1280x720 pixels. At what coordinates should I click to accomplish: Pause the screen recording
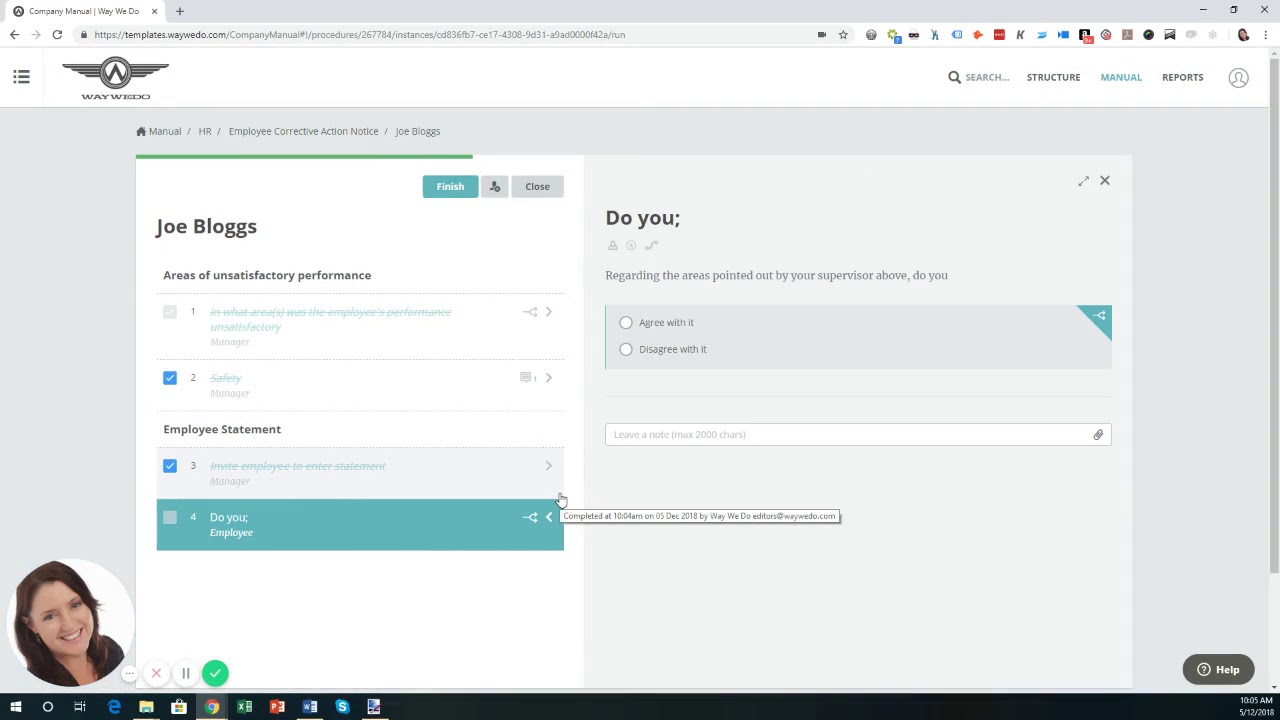coord(185,673)
